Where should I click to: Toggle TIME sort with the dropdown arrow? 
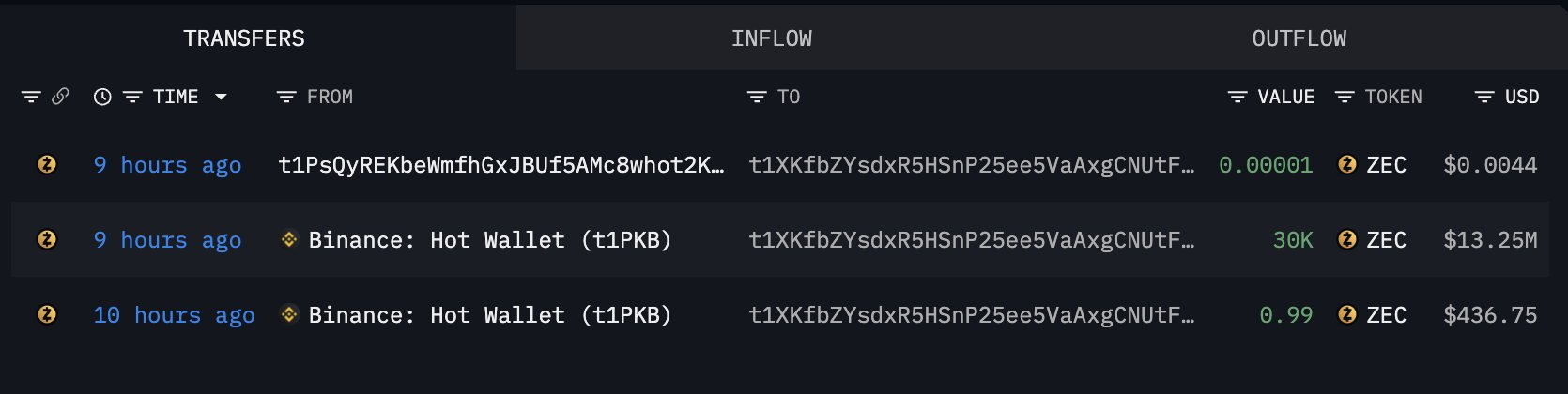pos(222,97)
